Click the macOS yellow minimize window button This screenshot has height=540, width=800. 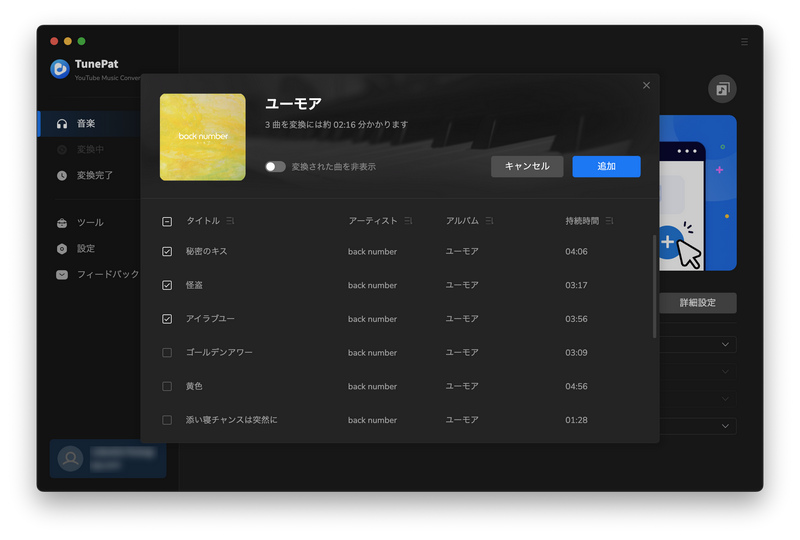click(x=67, y=41)
